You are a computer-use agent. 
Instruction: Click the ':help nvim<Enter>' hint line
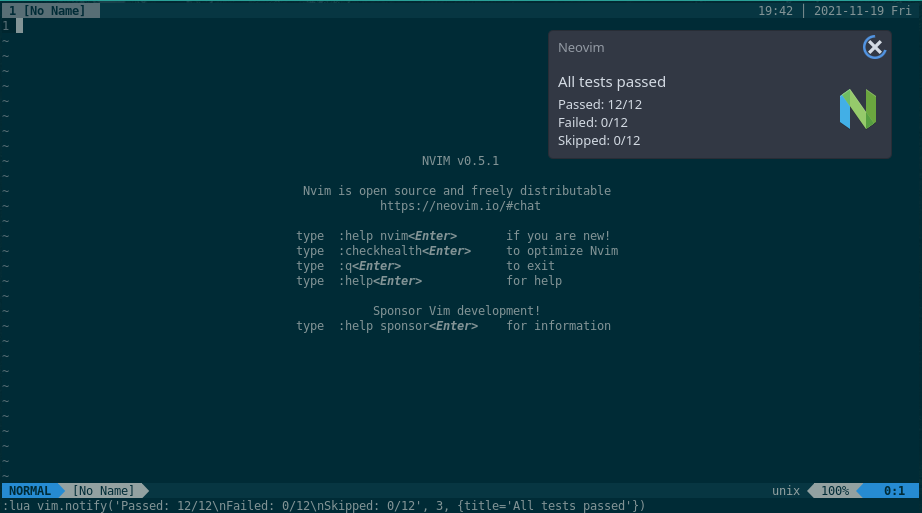[x=397, y=236]
